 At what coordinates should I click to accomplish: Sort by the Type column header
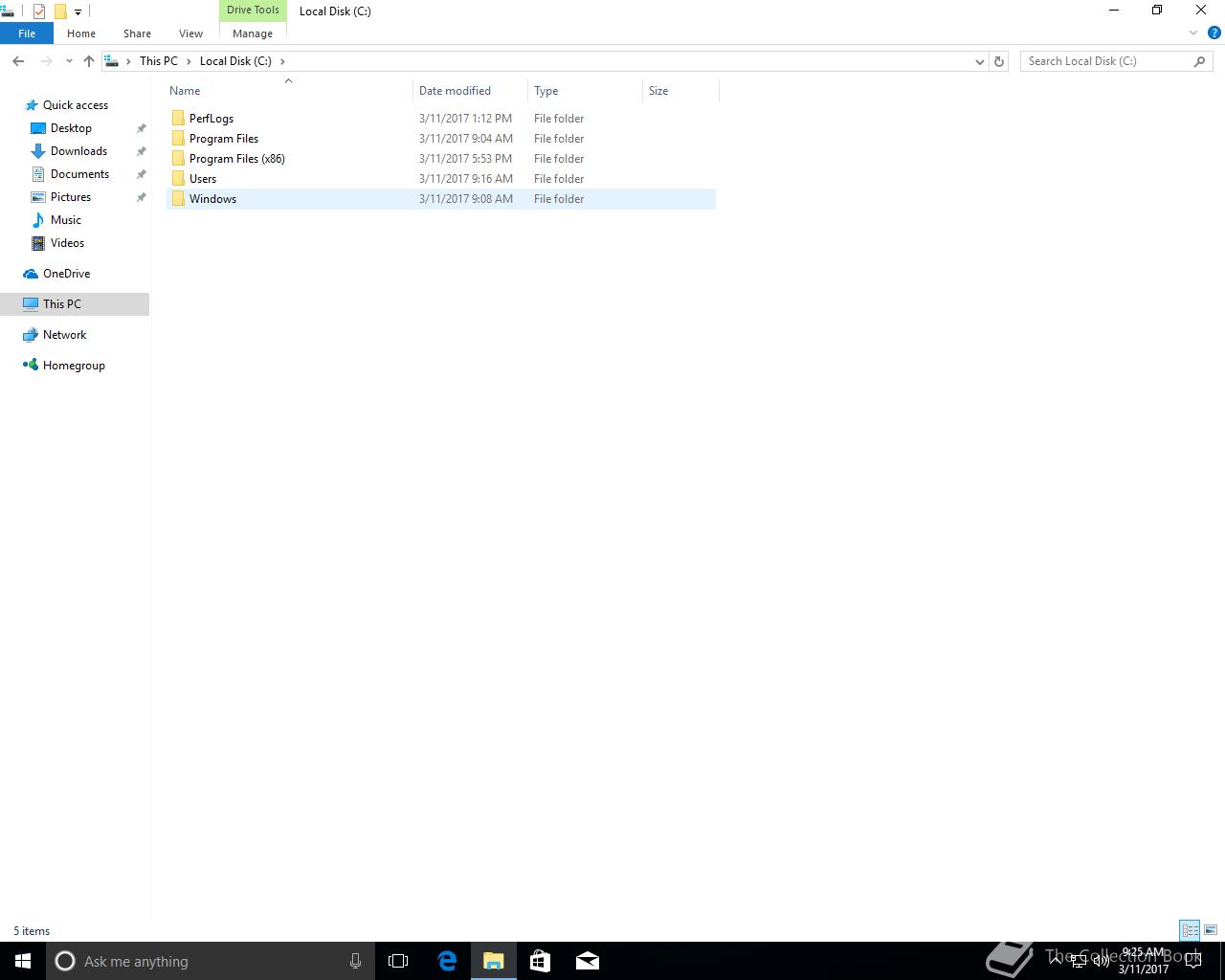pyautogui.click(x=585, y=91)
